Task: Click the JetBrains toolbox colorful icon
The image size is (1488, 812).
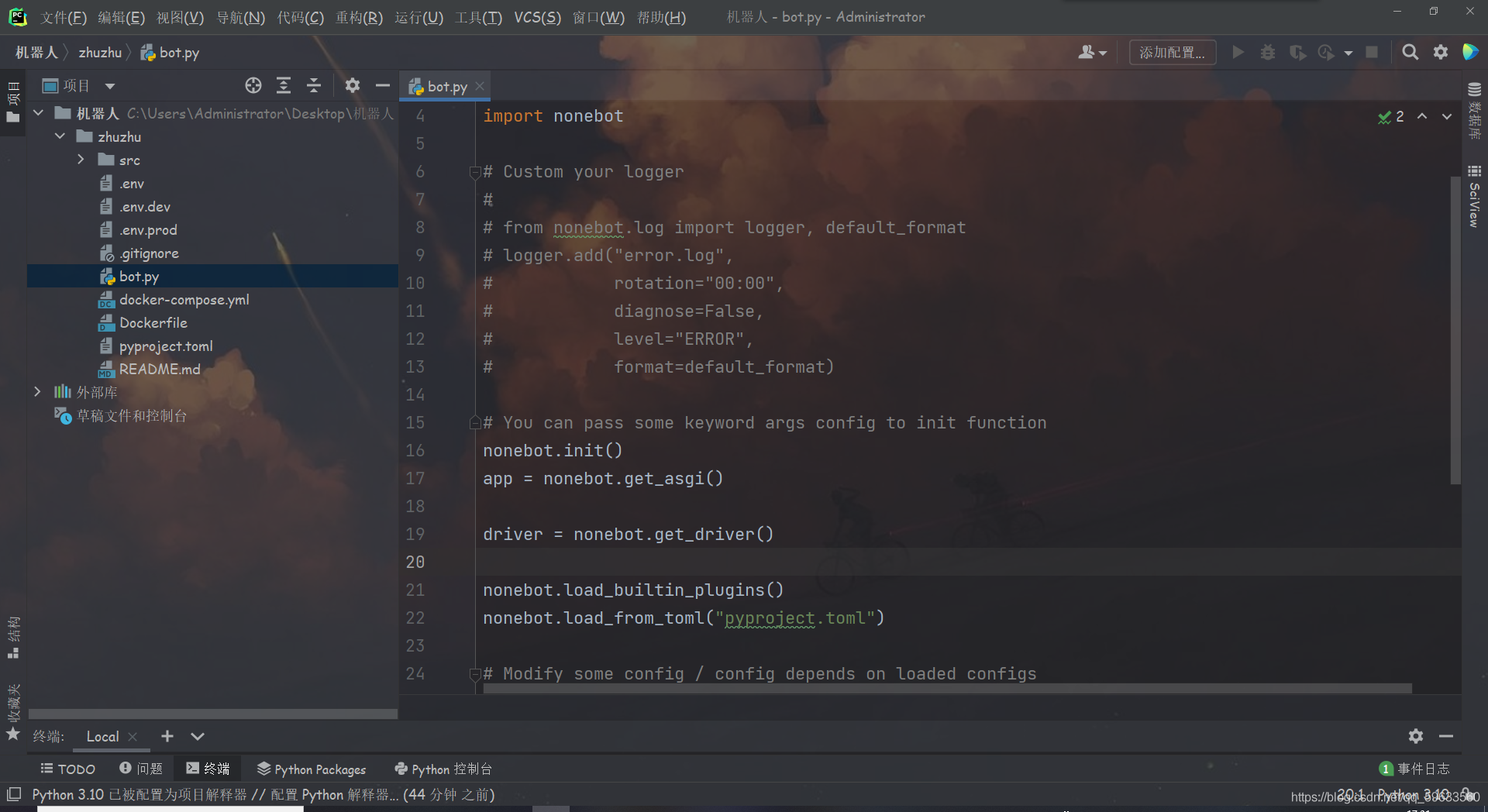Action: click(1469, 52)
